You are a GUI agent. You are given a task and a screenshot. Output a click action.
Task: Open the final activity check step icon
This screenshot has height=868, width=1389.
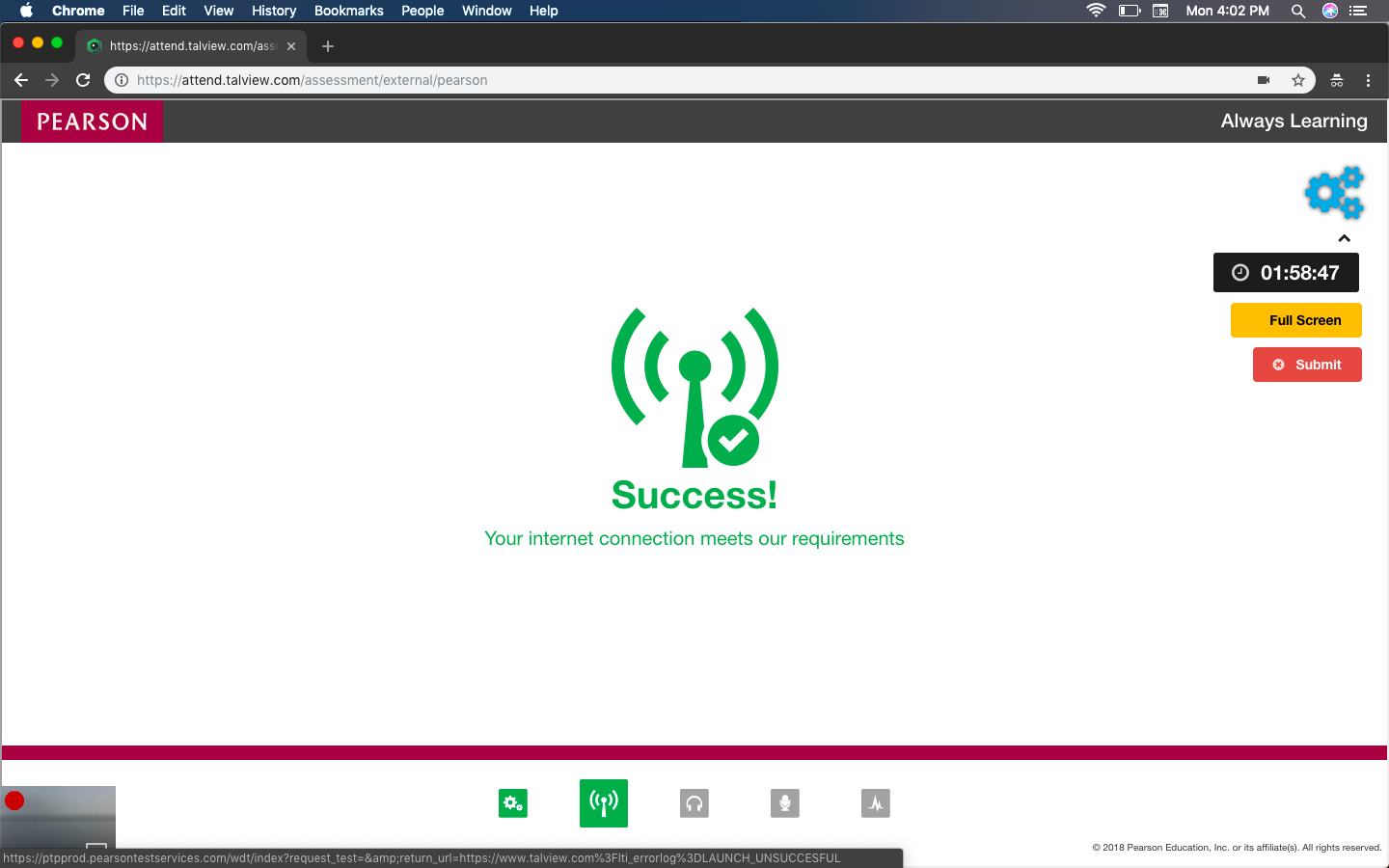click(876, 803)
